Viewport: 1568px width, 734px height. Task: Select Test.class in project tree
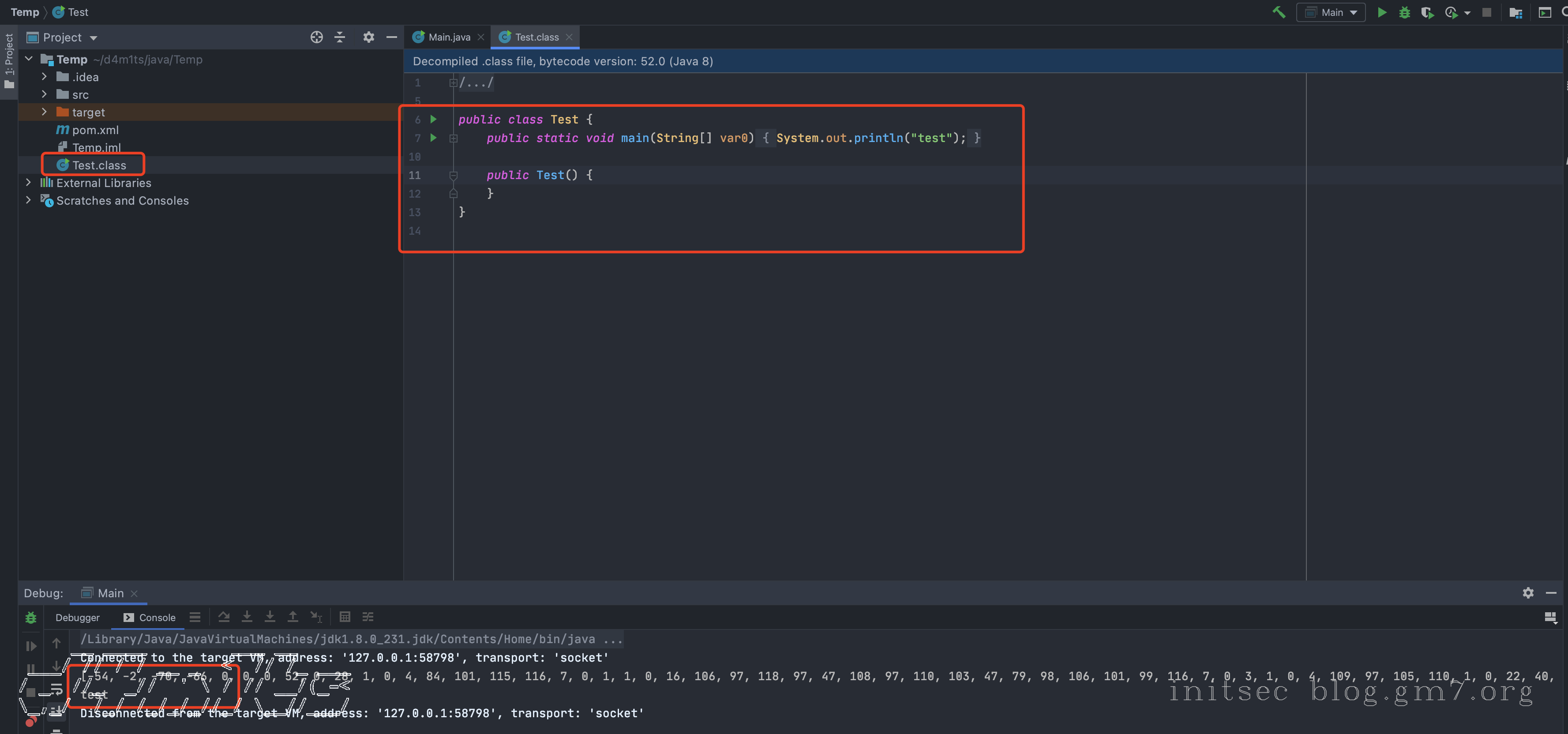[99, 165]
